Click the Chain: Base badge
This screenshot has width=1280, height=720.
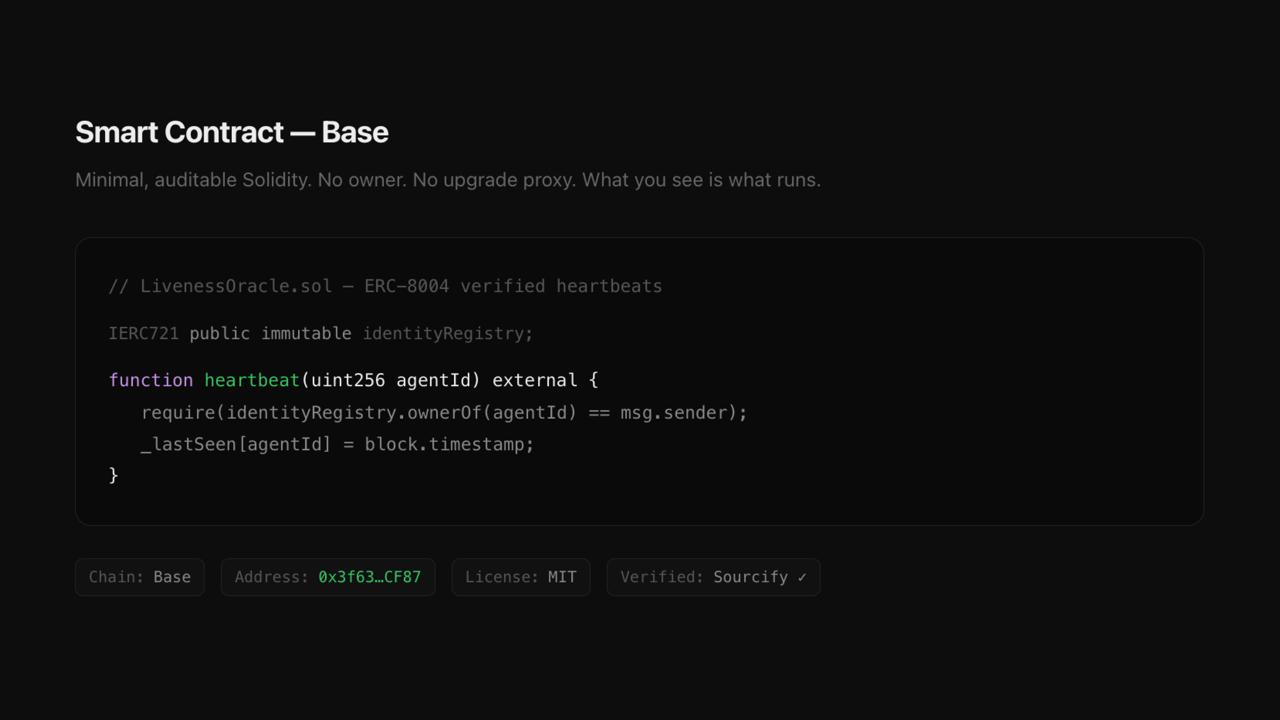[x=140, y=577]
